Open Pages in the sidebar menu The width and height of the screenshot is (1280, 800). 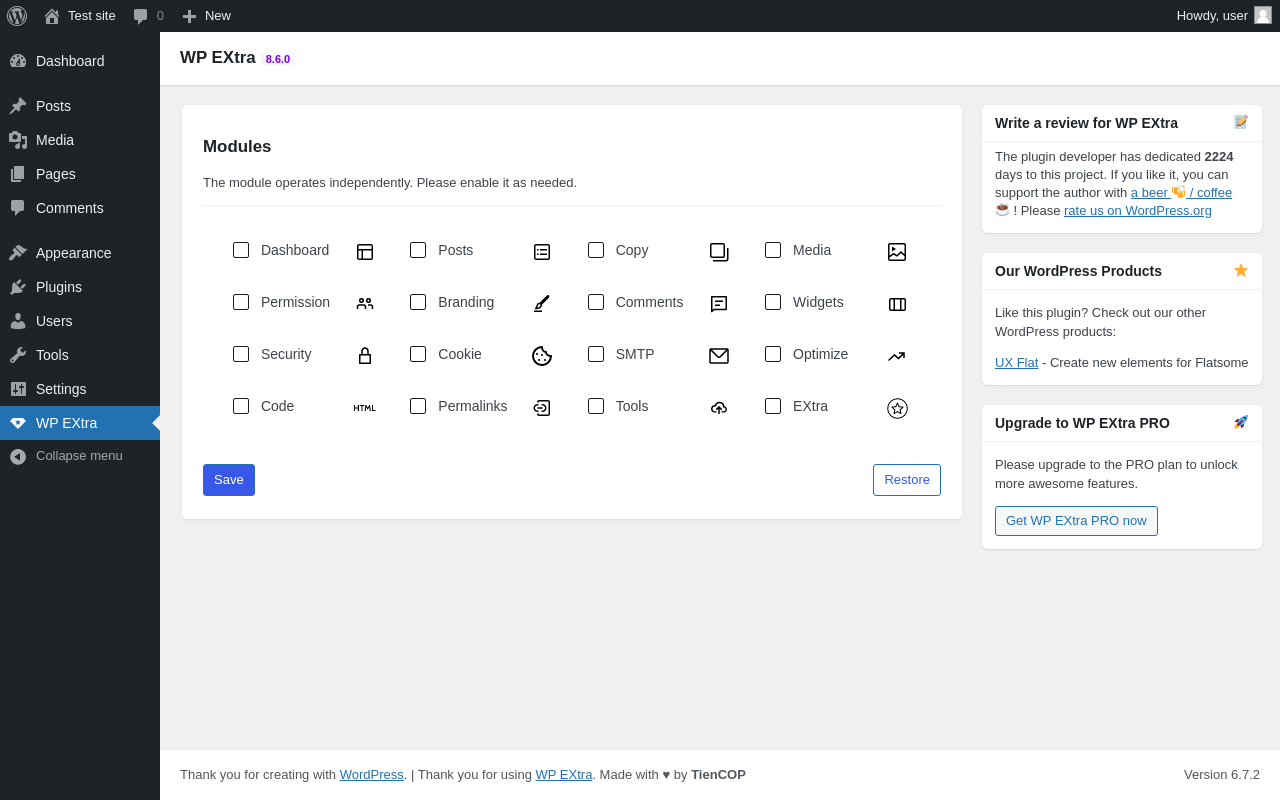pyautogui.click(x=80, y=174)
